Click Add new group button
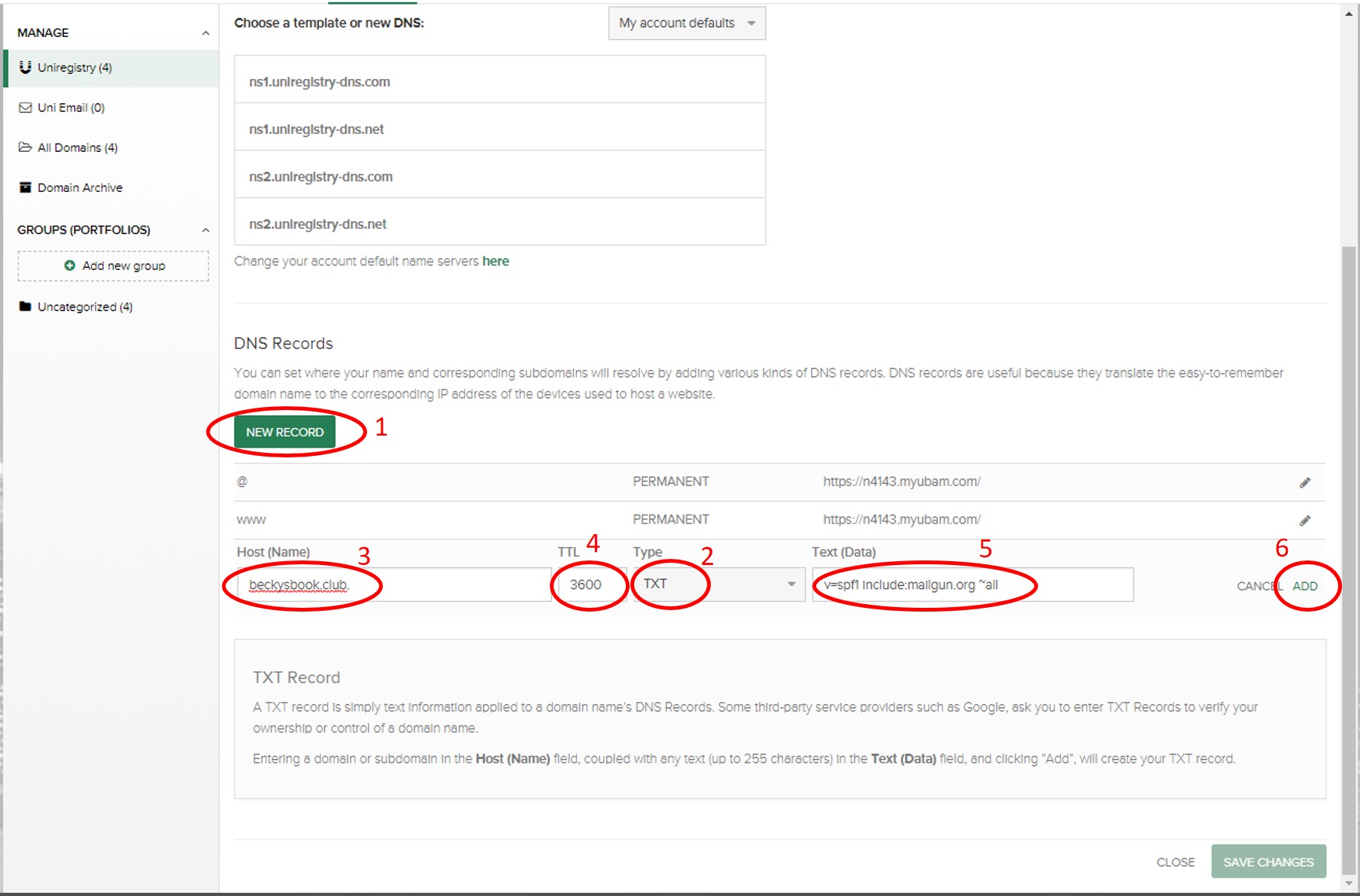Image resolution: width=1360 pixels, height=896 pixels. click(114, 266)
